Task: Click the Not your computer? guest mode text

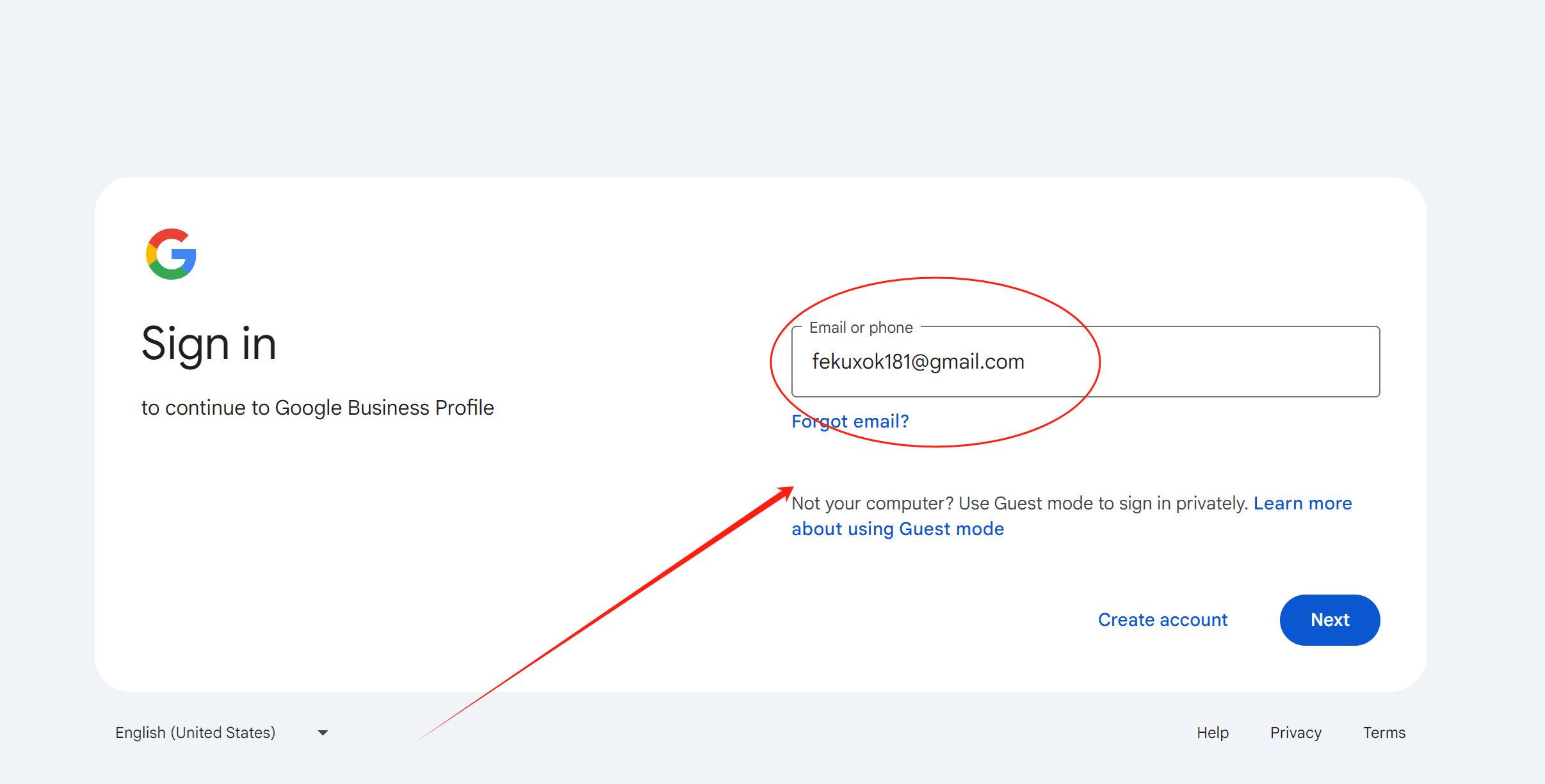Action: [x=1020, y=503]
